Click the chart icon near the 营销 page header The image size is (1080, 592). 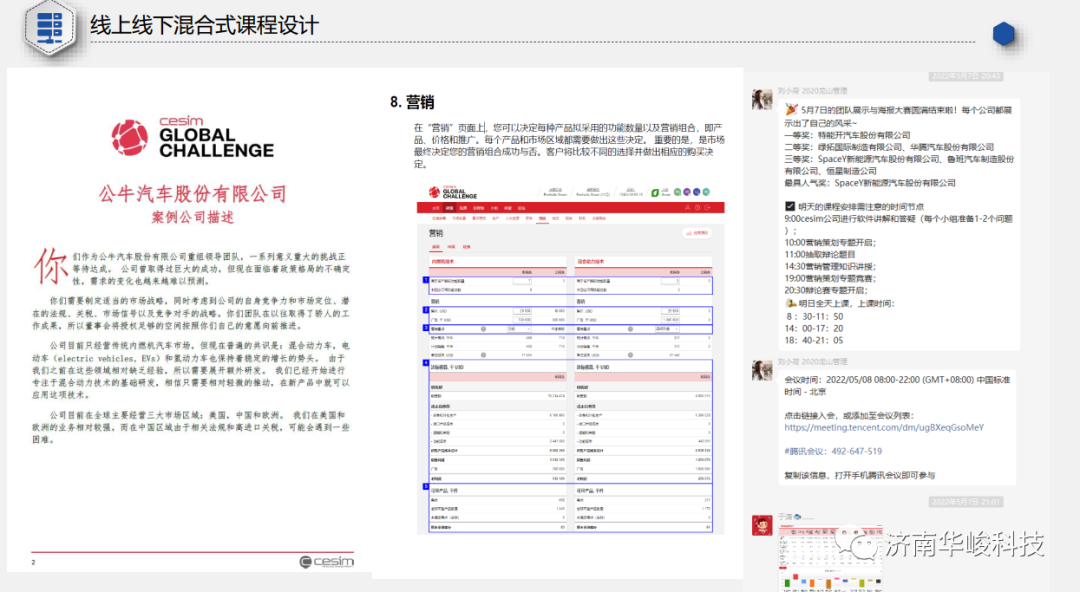[x=689, y=232]
